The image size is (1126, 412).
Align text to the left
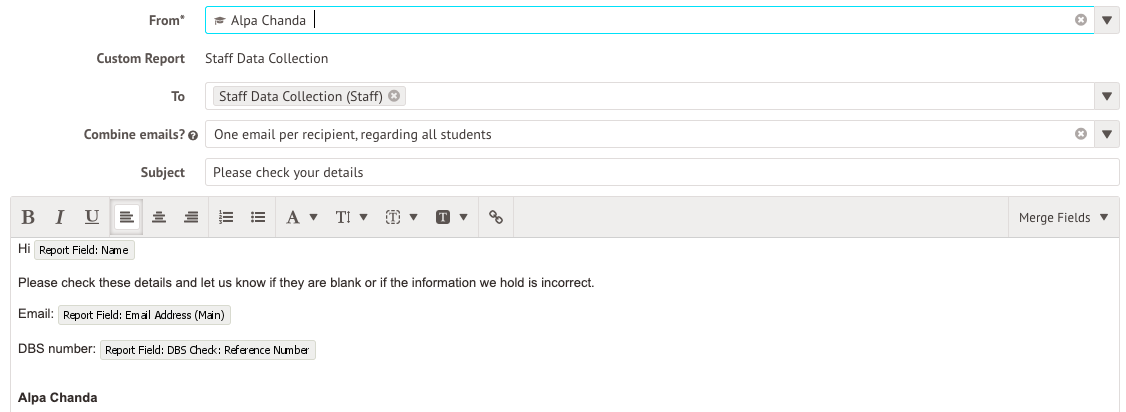(126, 217)
